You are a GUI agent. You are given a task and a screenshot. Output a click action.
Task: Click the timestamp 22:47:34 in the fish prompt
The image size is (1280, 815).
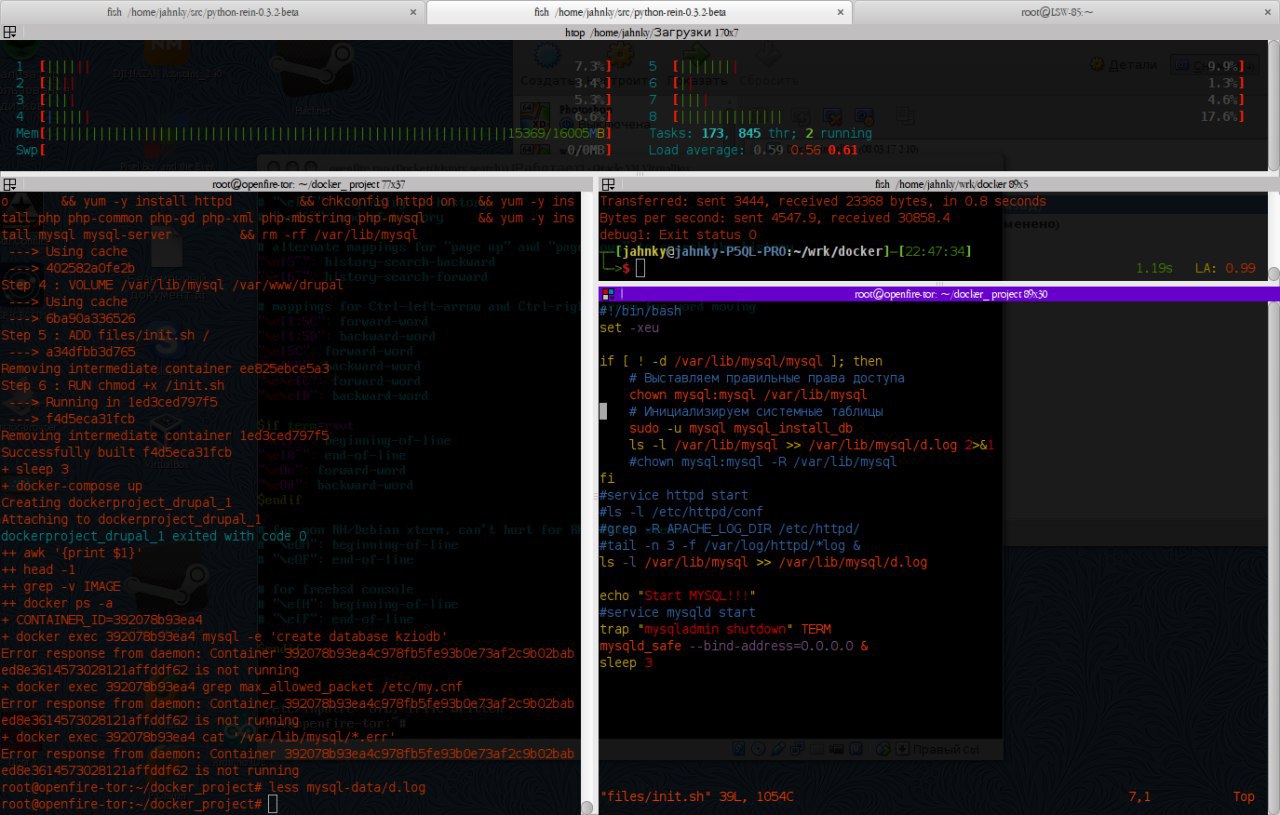click(x=935, y=251)
